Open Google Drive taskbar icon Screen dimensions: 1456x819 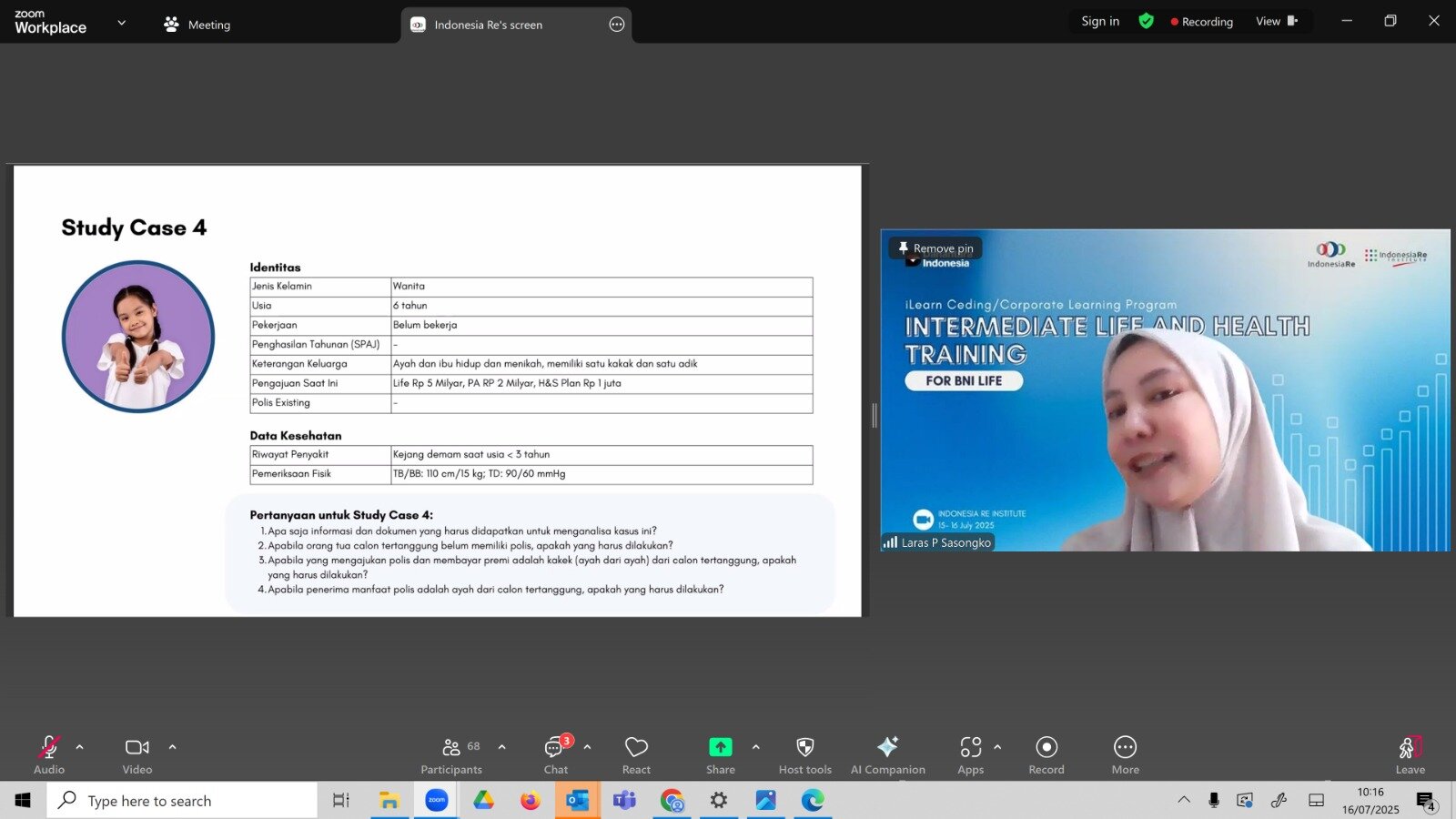click(483, 800)
